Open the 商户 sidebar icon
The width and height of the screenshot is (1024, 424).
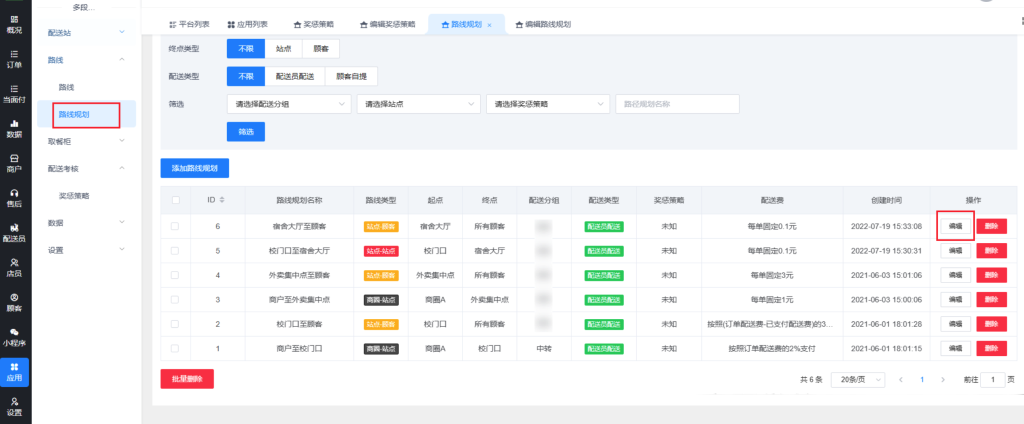[14, 162]
